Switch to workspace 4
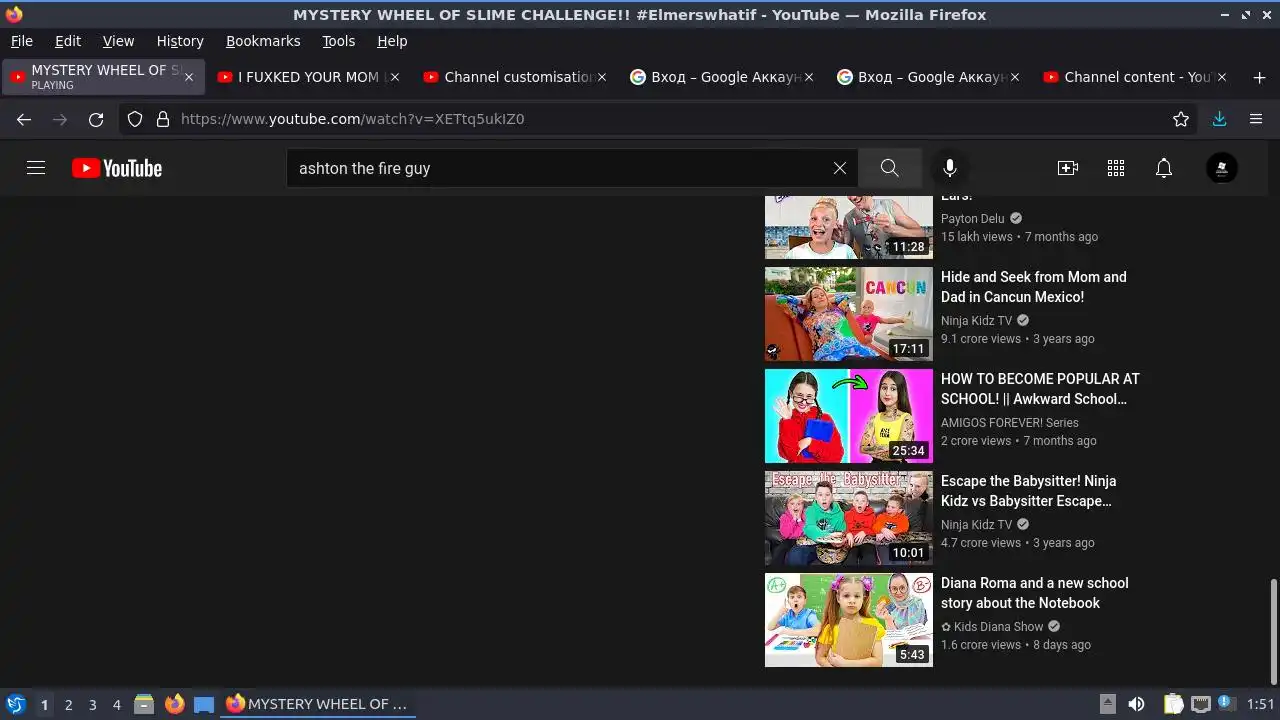The height and width of the screenshot is (720, 1280). (x=116, y=704)
